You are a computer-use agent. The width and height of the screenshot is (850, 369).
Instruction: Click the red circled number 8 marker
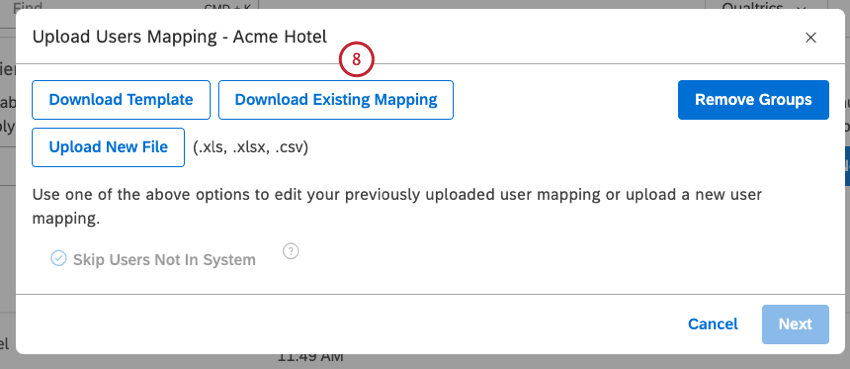click(x=356, y=60)
